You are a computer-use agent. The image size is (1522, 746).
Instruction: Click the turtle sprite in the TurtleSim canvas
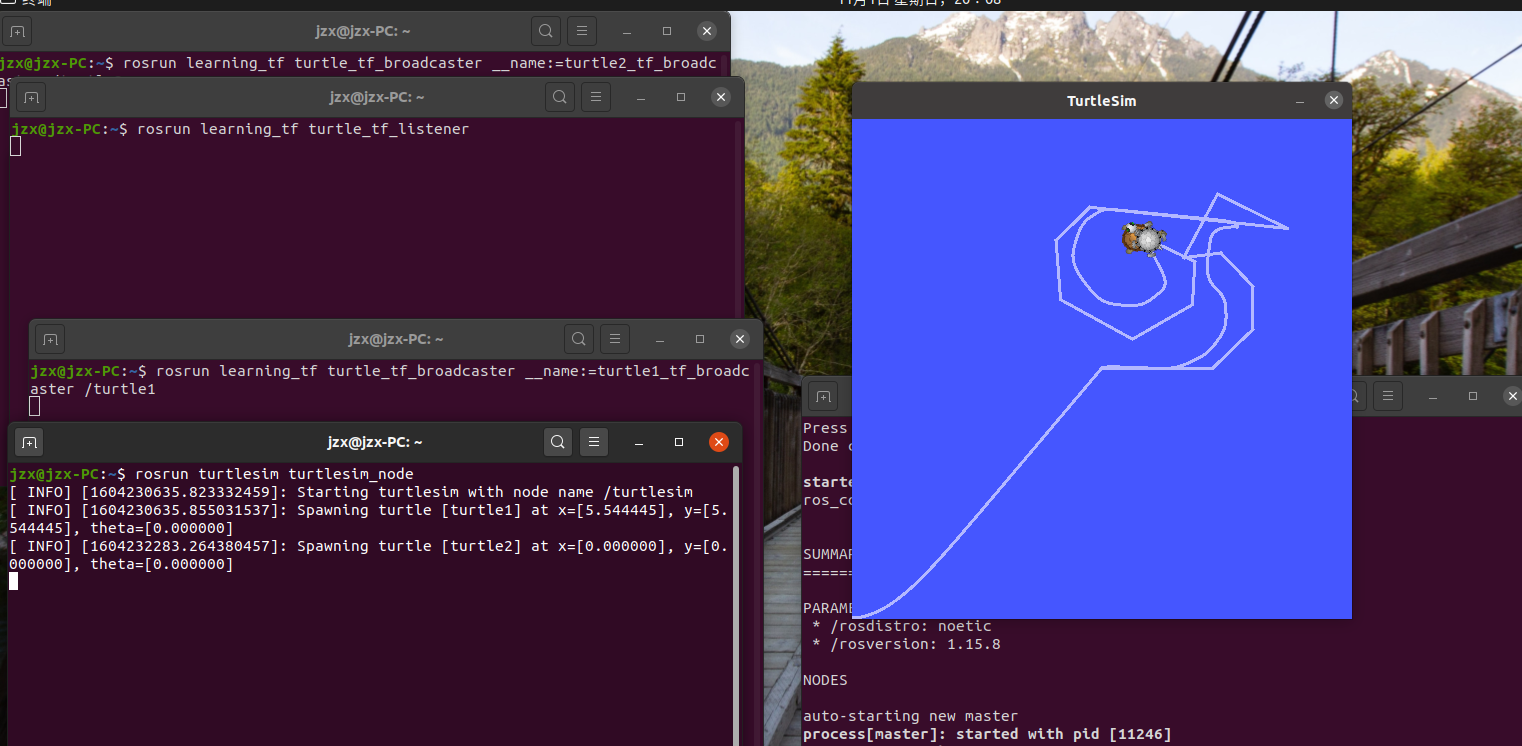point(1143,239)
